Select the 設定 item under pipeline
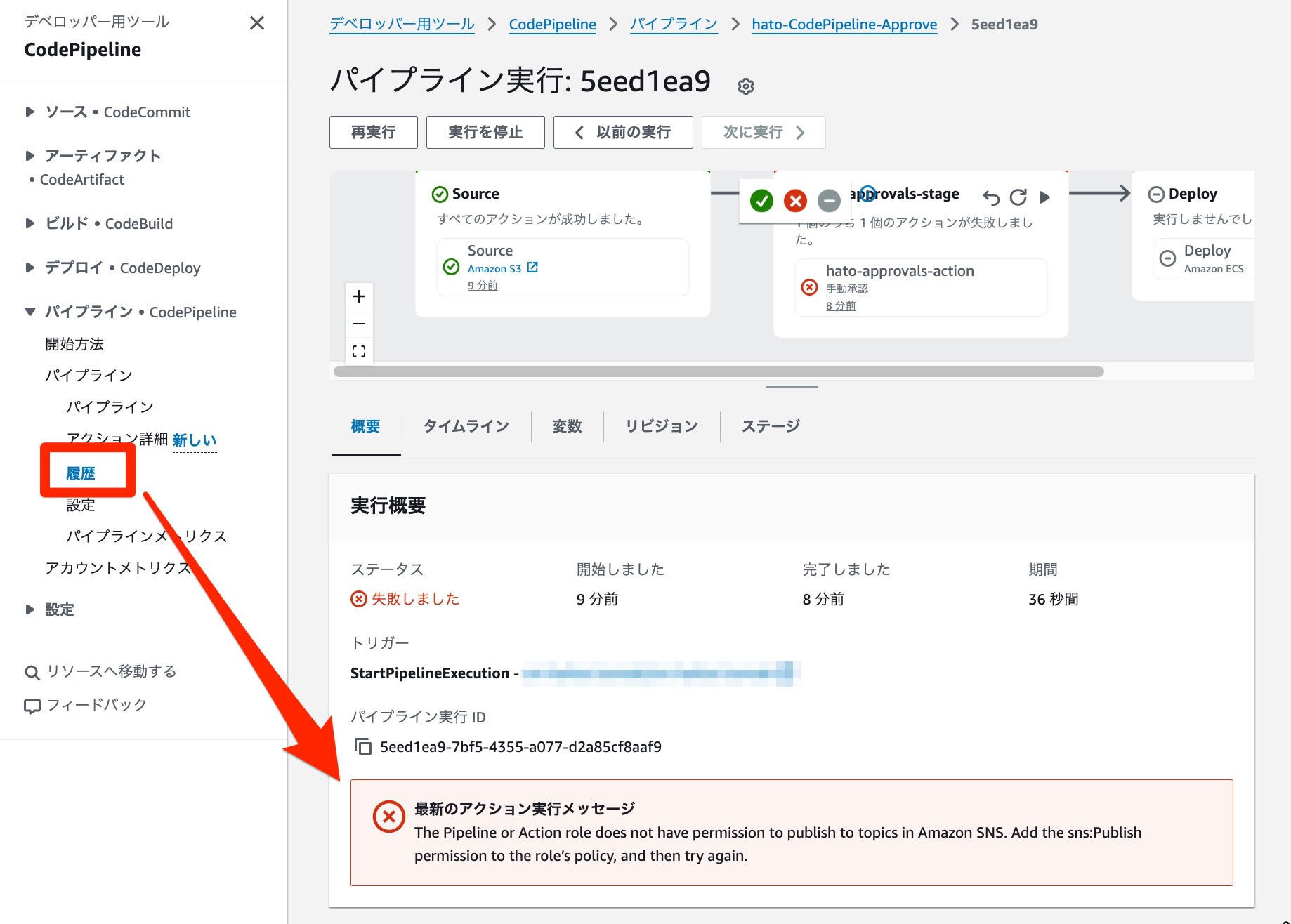Screen dimensions: 1291x924 tap(81, 505)
